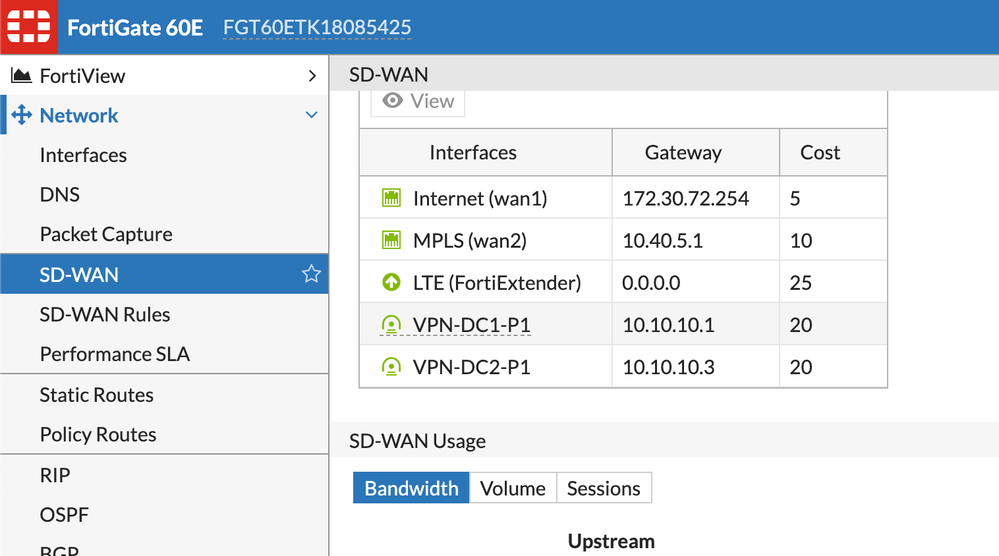This screenshot has width=999, height=556.
Task: Click the VPN-DC2-P1 tunnel icon
Action: (x=391, y=367)
